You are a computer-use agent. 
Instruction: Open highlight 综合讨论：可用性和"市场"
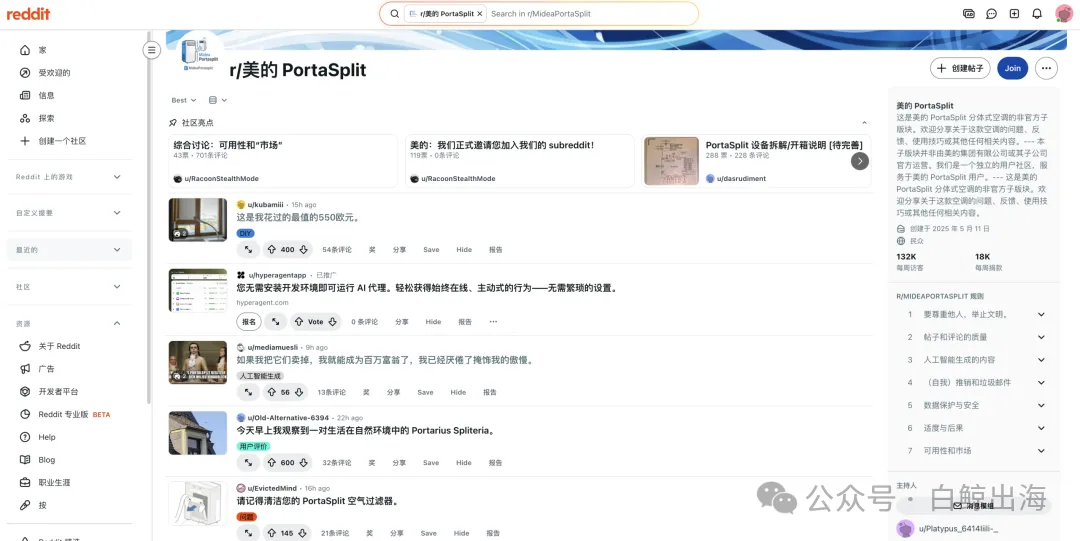[229, 145]
